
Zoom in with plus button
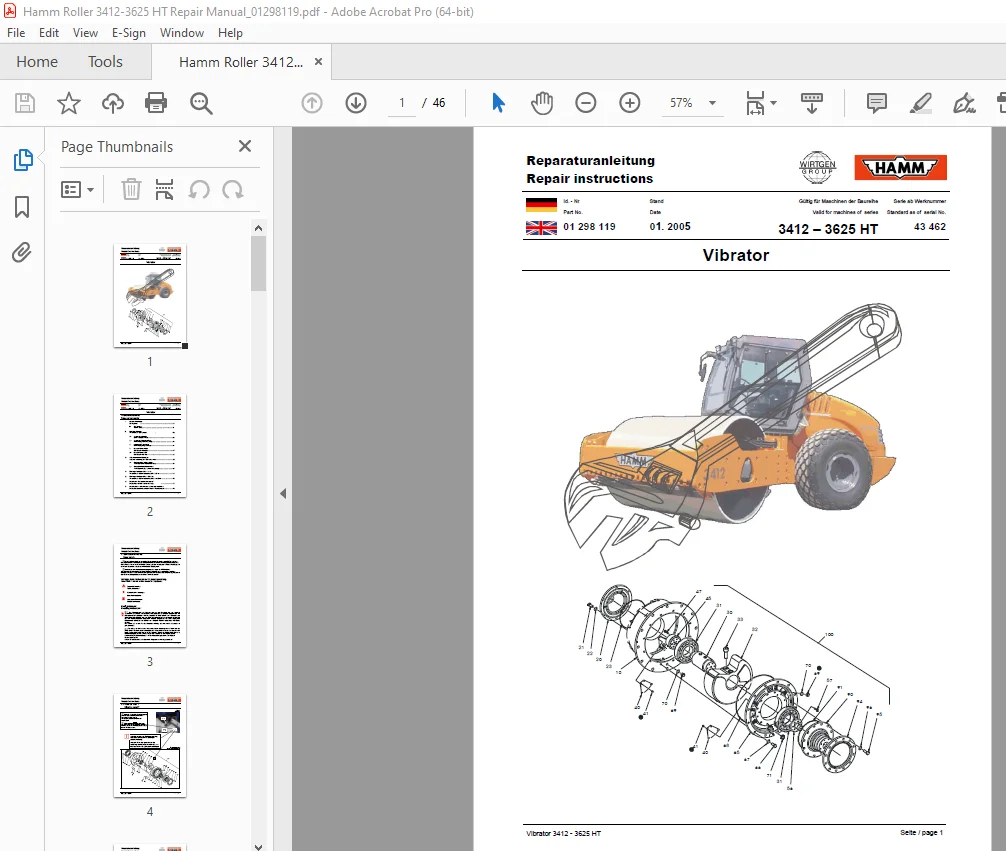[629, 103]
